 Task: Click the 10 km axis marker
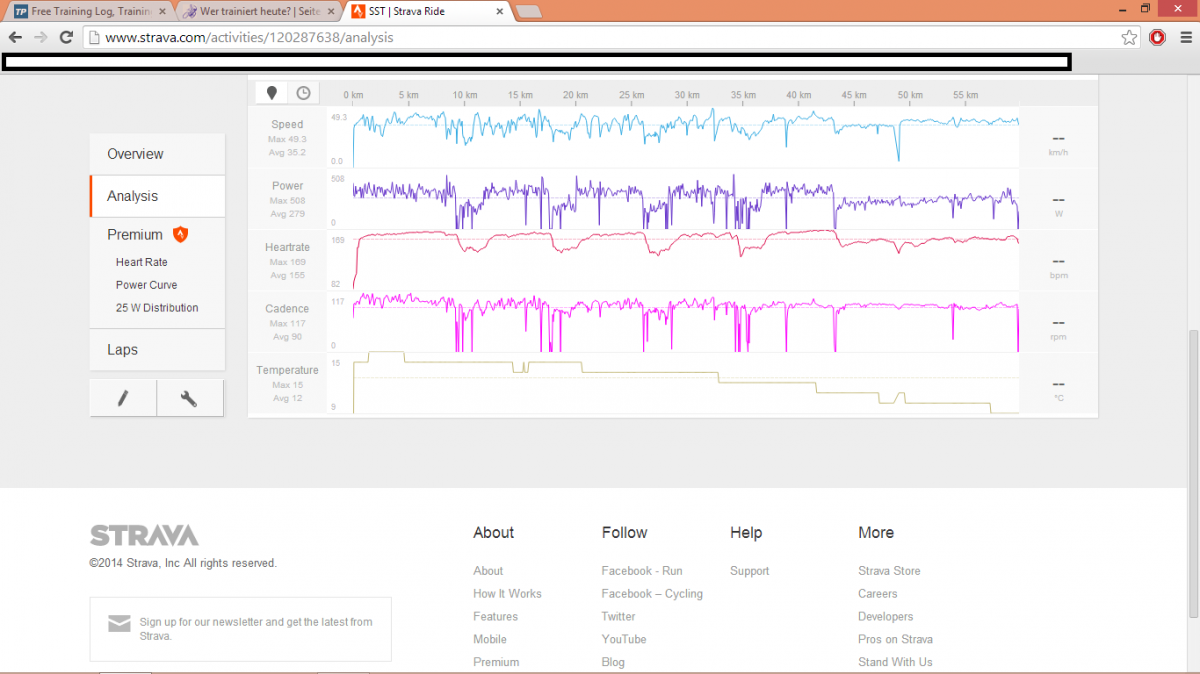[463, 95]
